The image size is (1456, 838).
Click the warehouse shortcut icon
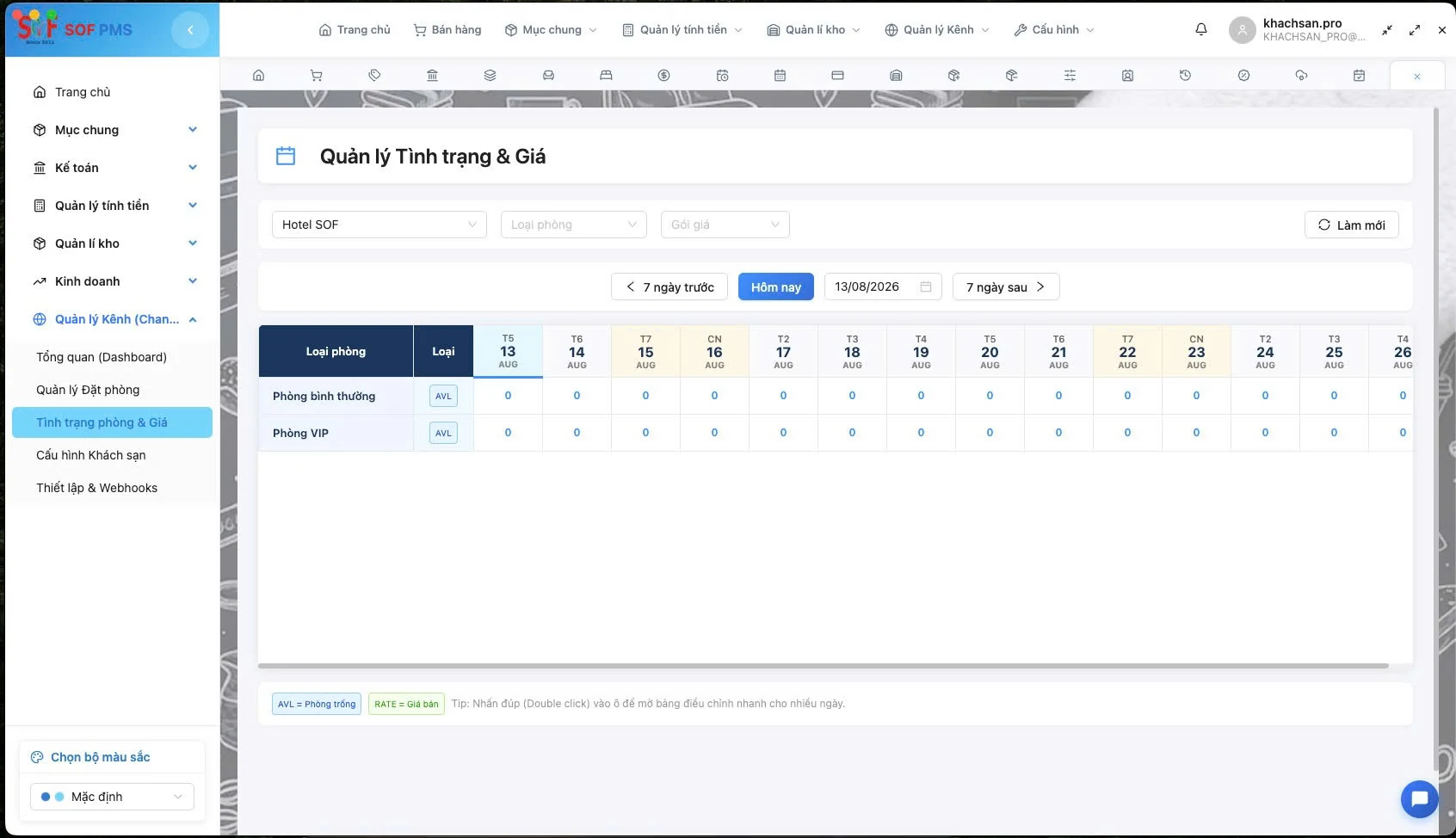coord(896,76)
